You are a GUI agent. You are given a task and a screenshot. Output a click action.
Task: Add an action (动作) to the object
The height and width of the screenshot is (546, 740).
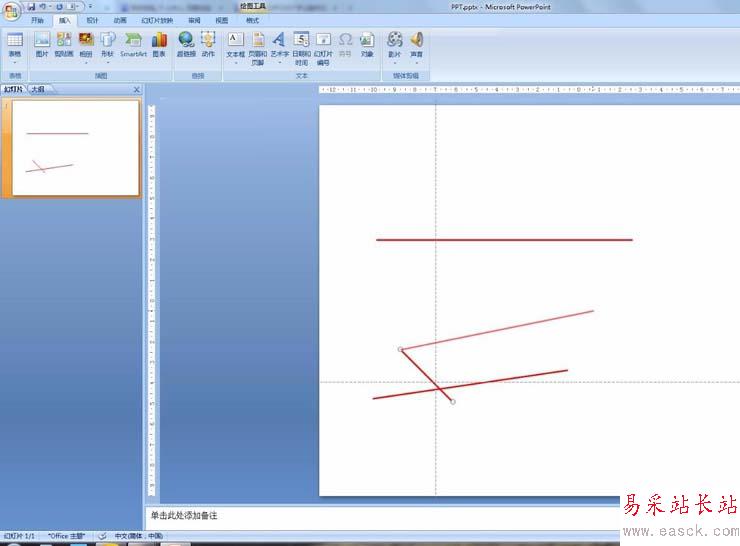click(x=208, y=45)
